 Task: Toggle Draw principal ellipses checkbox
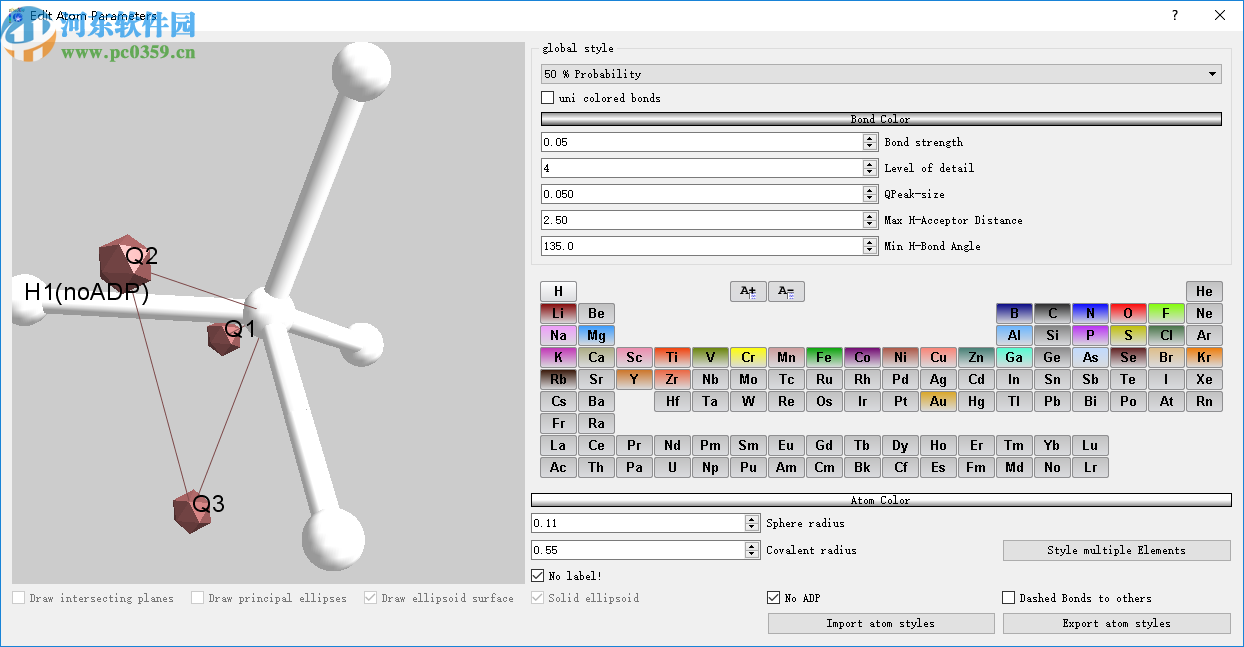click(x=198, y=598)
